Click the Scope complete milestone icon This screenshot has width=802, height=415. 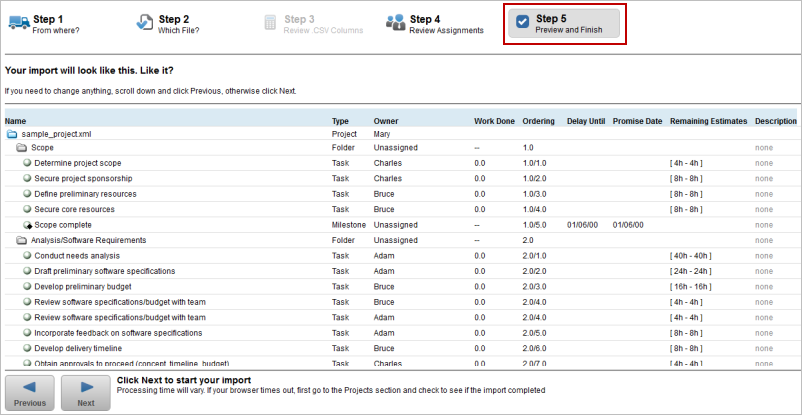click(x=27, y=225)
